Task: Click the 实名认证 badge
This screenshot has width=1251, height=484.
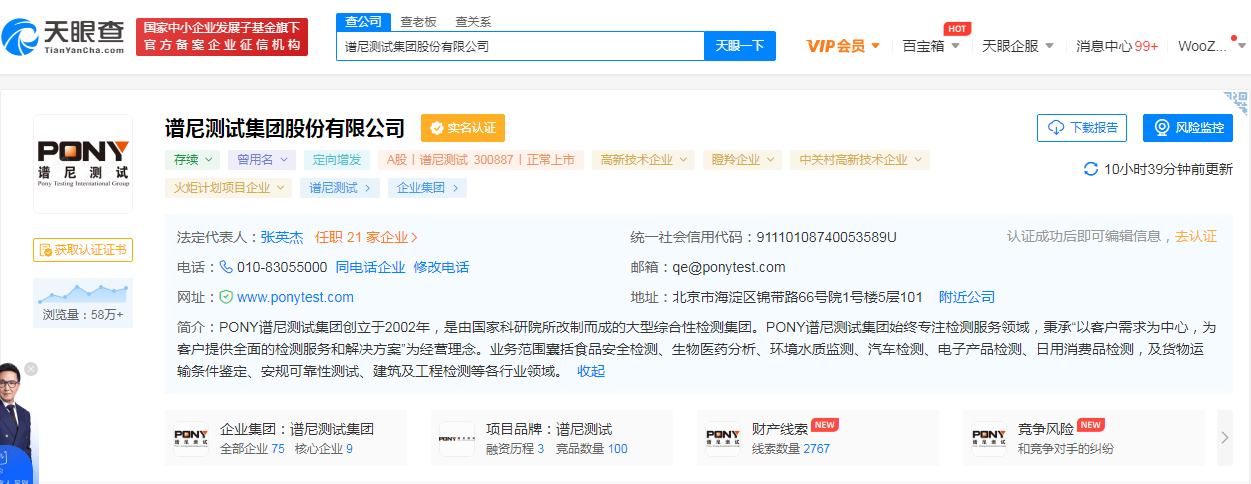Action: [463, 128]
